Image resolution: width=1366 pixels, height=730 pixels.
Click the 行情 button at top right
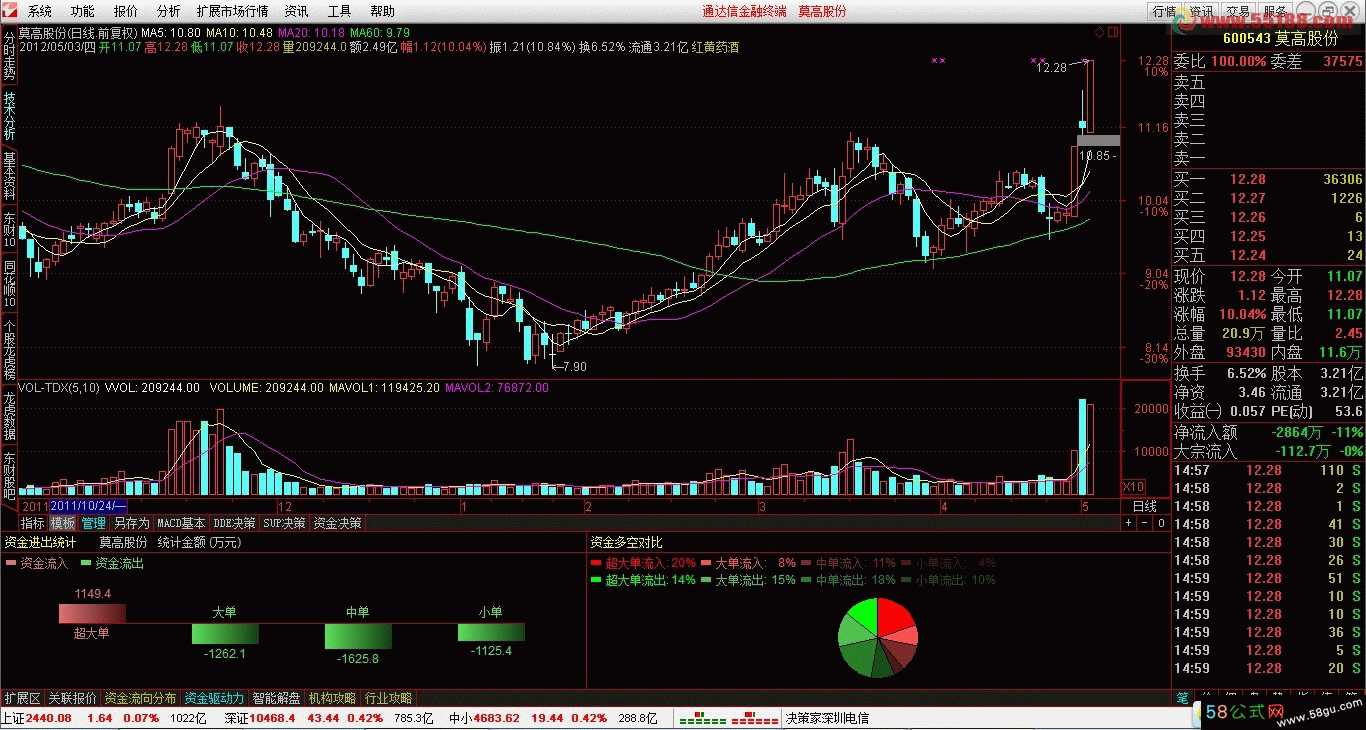1164,11
